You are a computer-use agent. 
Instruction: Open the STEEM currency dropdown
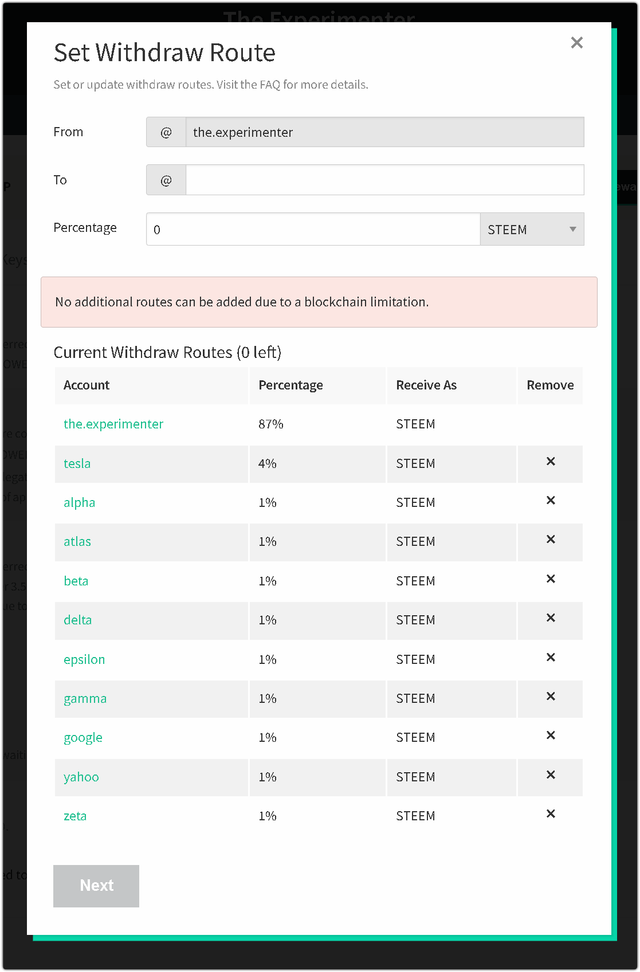[532, 229]
